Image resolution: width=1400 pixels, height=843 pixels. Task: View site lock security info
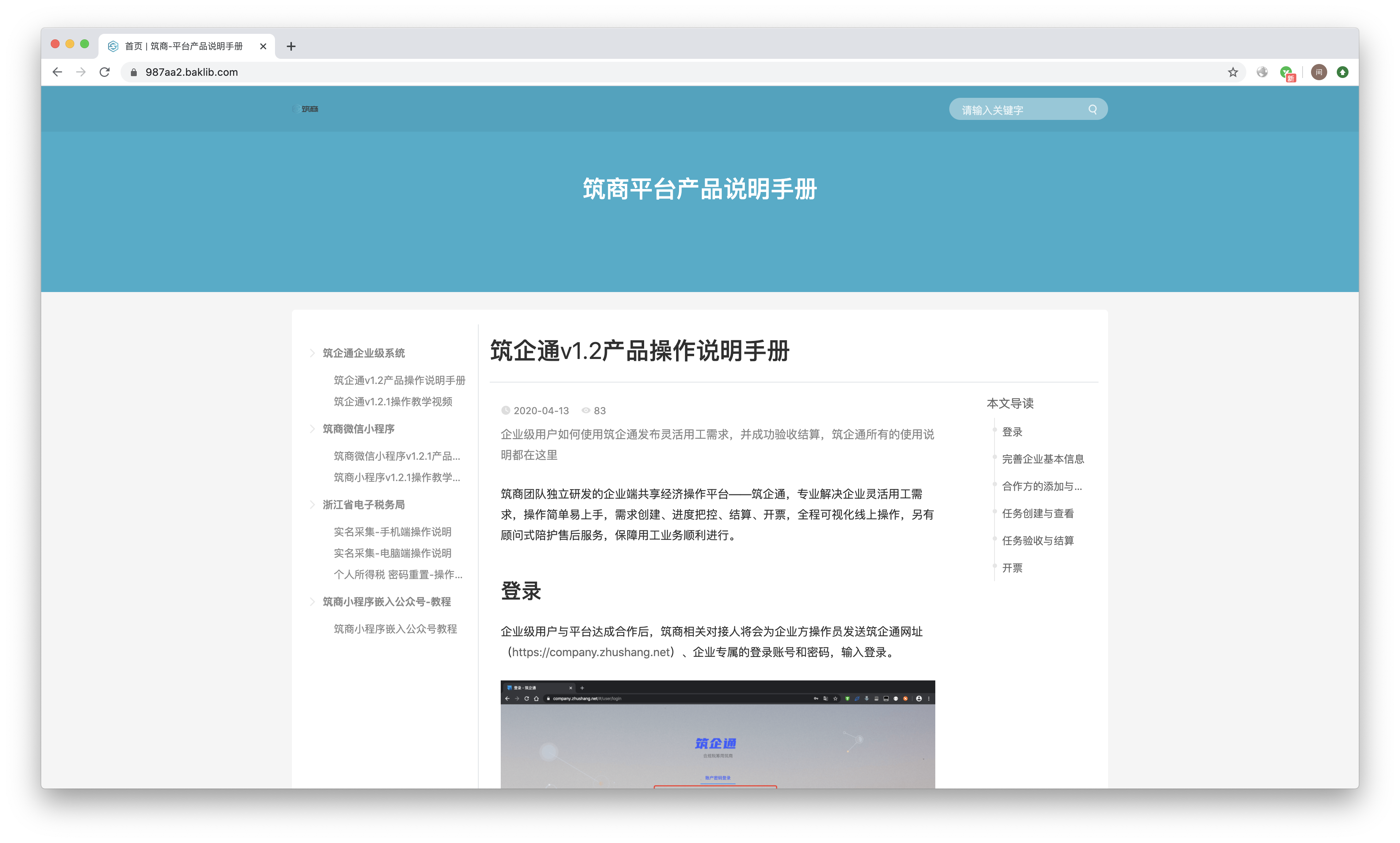click(134, 72)
